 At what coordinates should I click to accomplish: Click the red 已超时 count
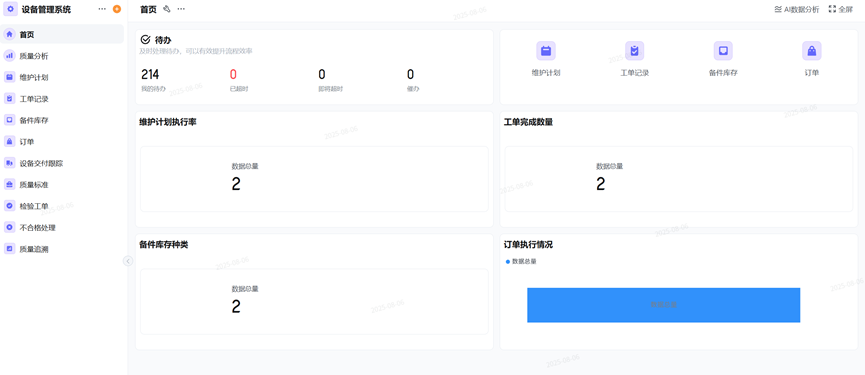pos(233,74)
